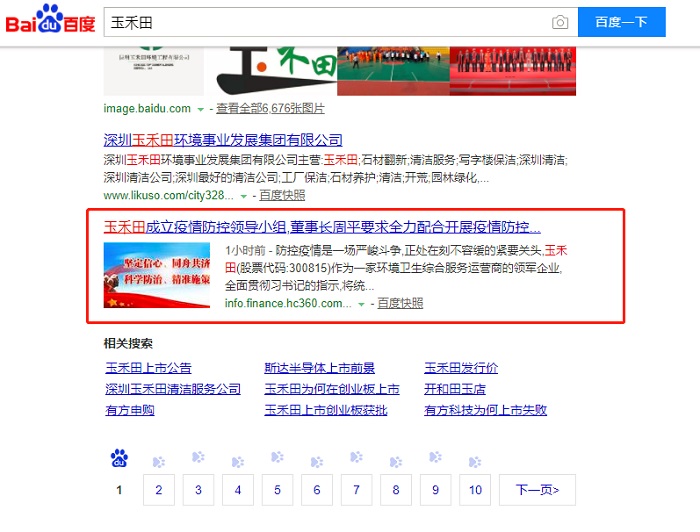Click the paw icon above page 4

point(238,462)
